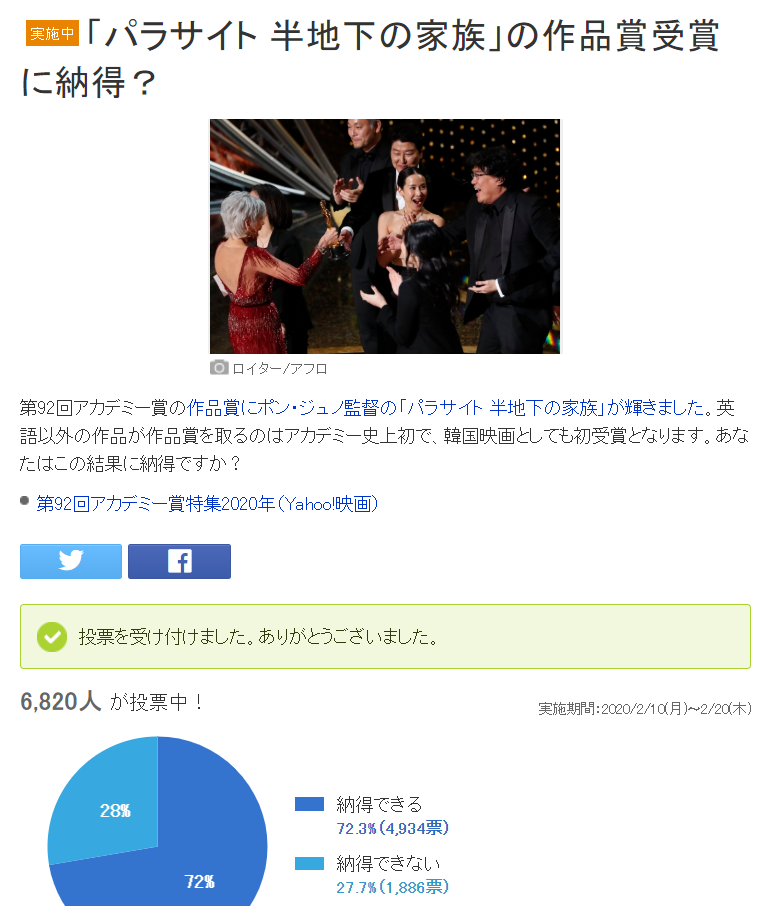This screenshot has width=772, height=906.
Task: Click the camera icon beside the photo credit
Action: tap(218, 367)
